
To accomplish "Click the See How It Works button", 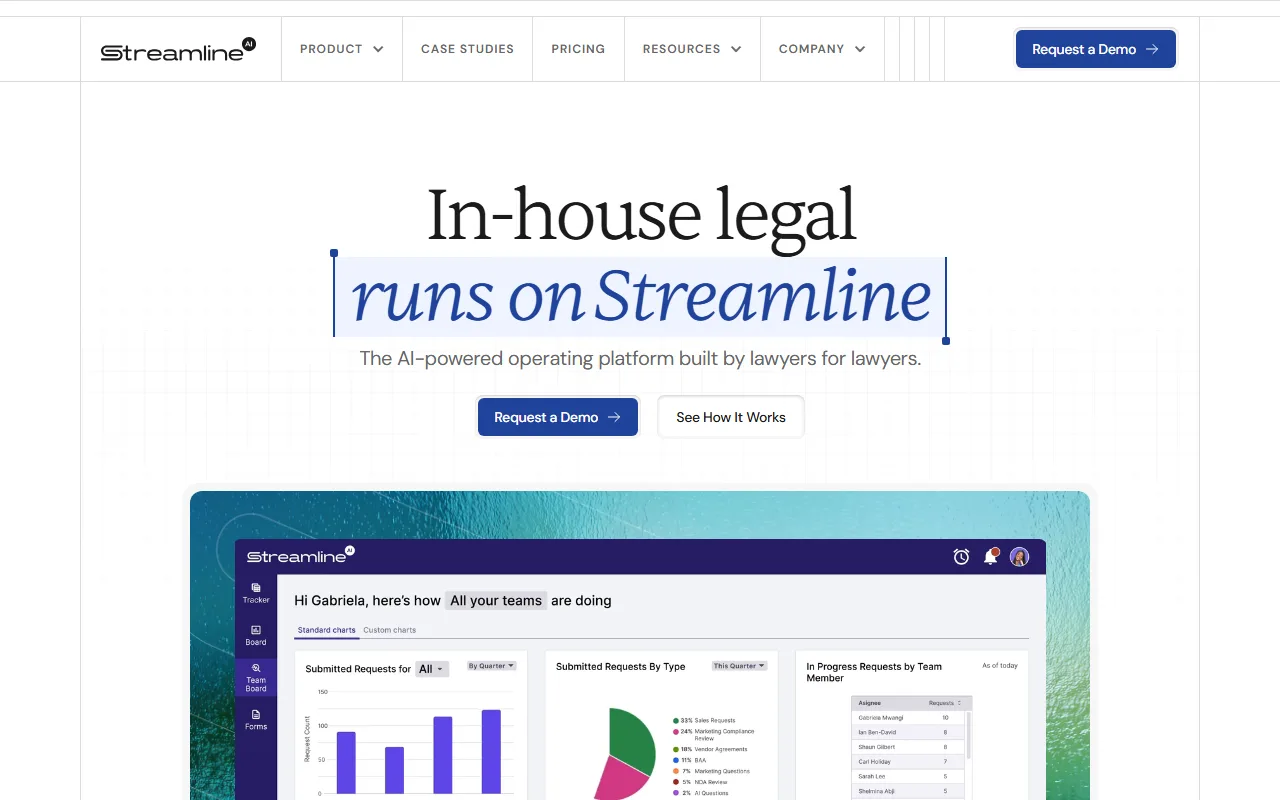I will [731, 417].
